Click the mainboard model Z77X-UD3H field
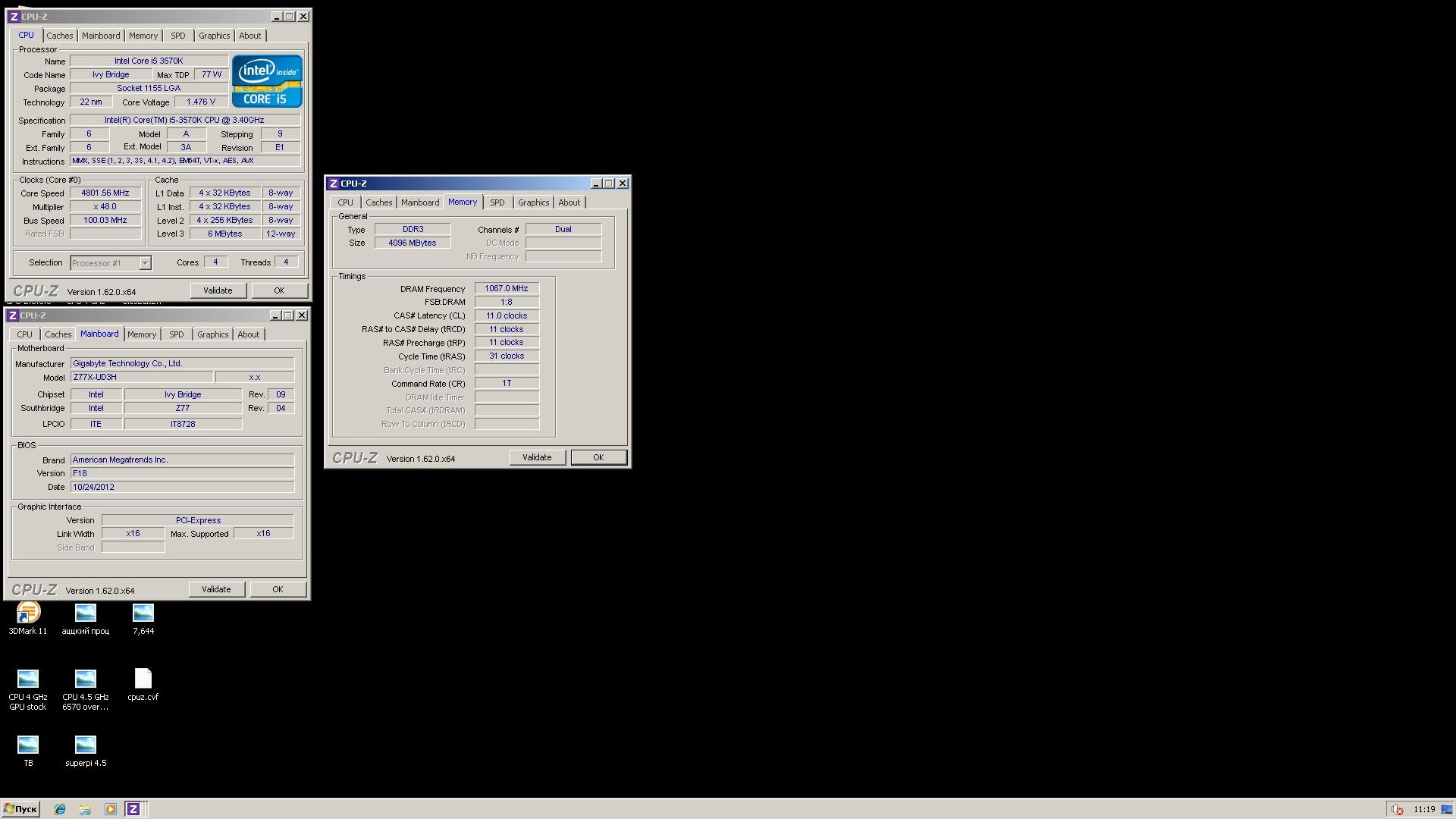This screenshot has height=819, width=1456. tap(141, 377)
